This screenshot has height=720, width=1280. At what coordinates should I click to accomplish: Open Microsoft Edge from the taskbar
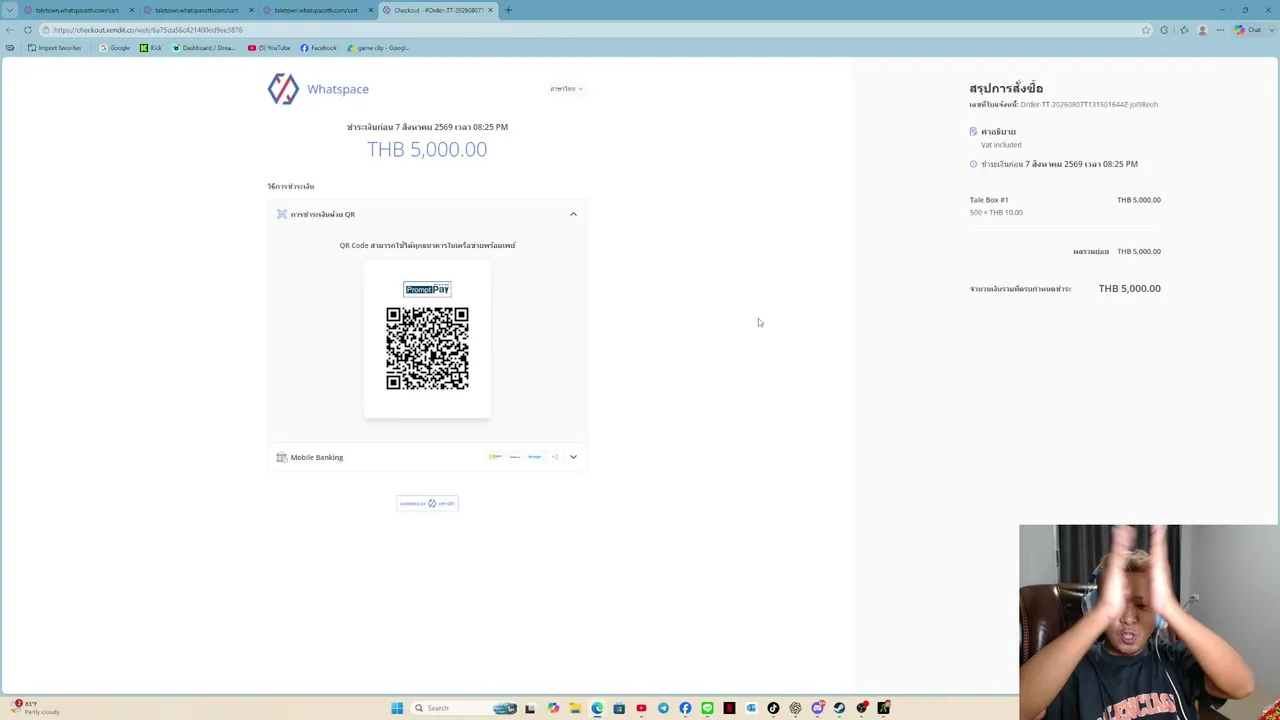pyautogui.click(x=597, y=708)
